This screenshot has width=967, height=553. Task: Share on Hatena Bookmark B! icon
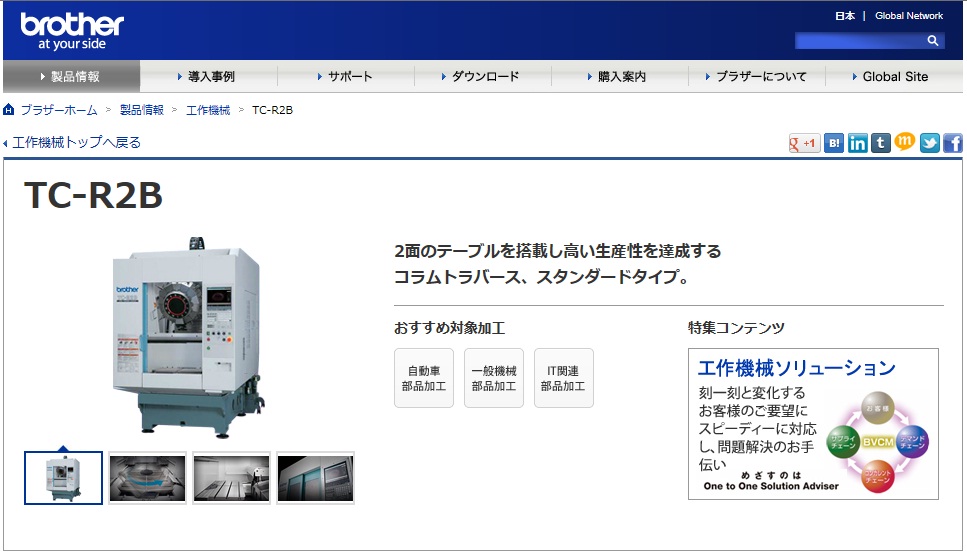click(834, 143)
